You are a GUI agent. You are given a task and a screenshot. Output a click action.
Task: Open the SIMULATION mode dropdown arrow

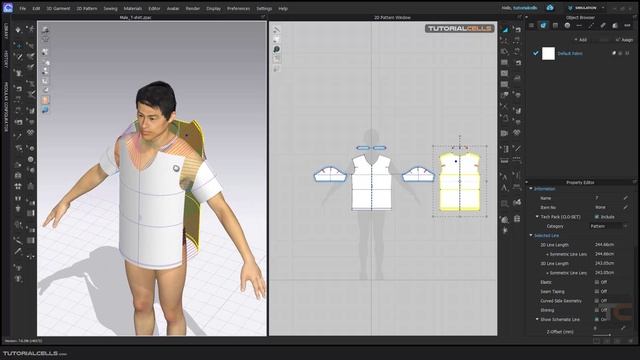603,8
